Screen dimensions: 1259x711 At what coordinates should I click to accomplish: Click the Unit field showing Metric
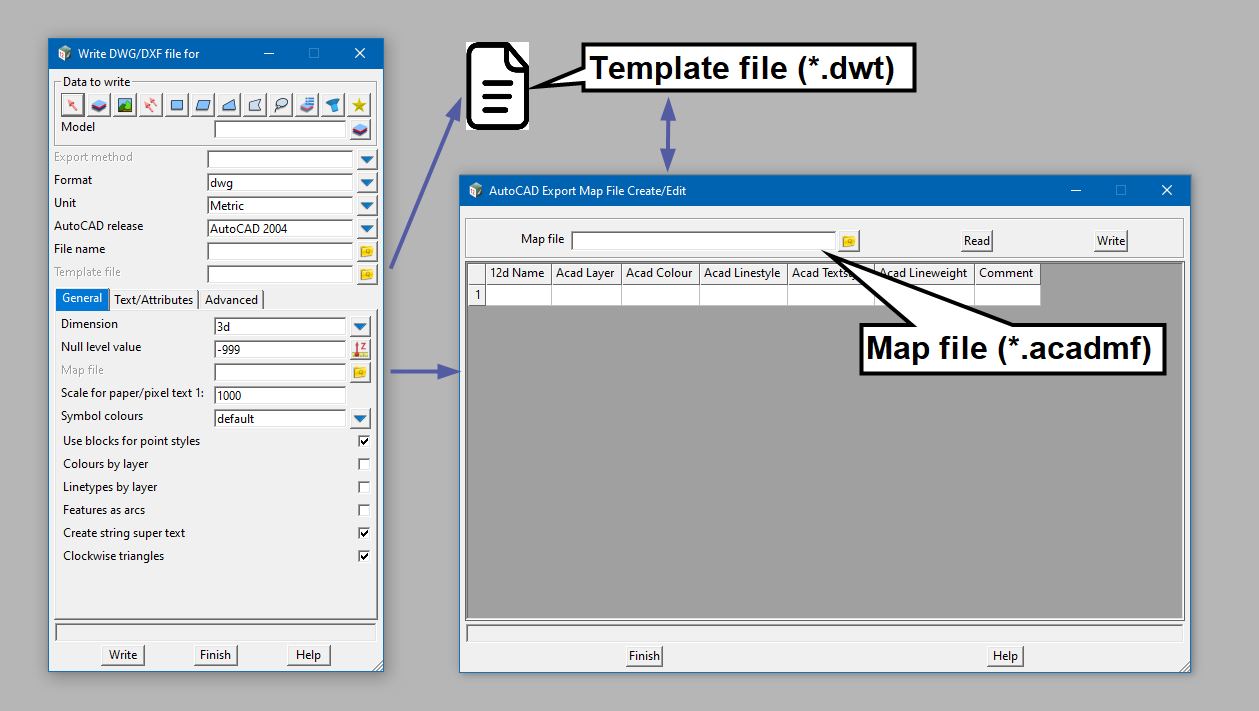tap(280, 206)
